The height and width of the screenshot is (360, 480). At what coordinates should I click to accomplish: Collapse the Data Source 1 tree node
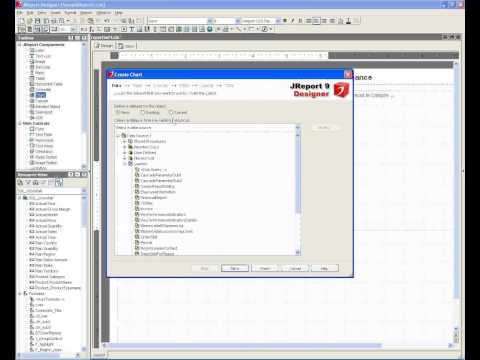click(x=118, y=136)
